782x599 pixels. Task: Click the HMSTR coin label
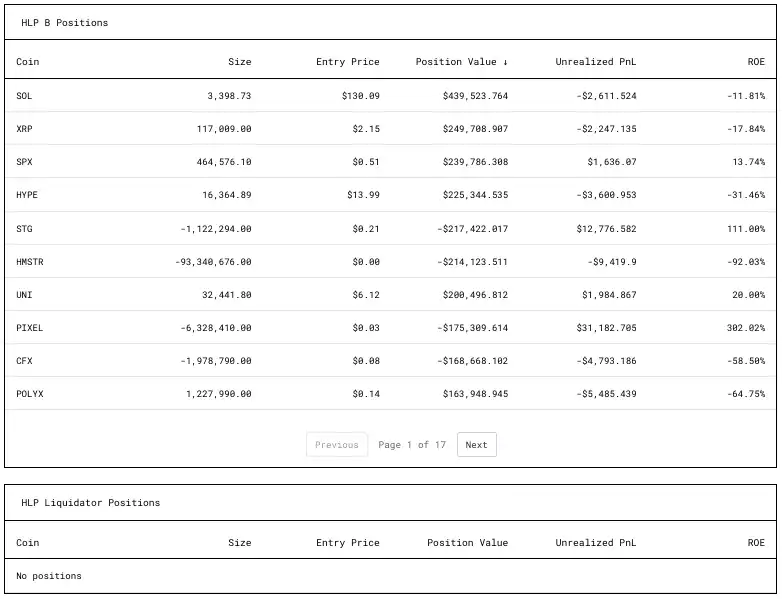click(x=30, y=262)
